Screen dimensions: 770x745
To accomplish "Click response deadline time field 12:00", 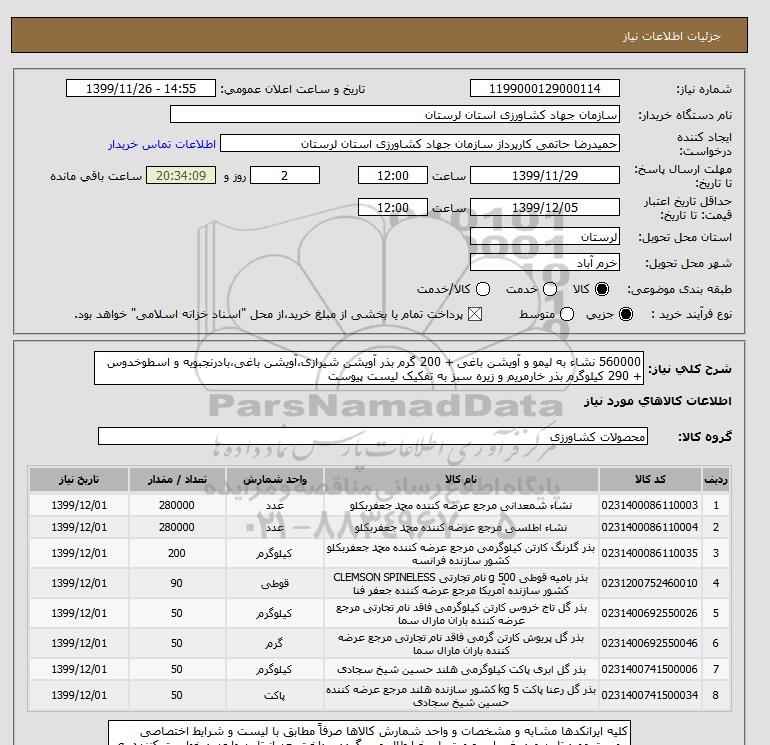I will click(x=393, y=175).
